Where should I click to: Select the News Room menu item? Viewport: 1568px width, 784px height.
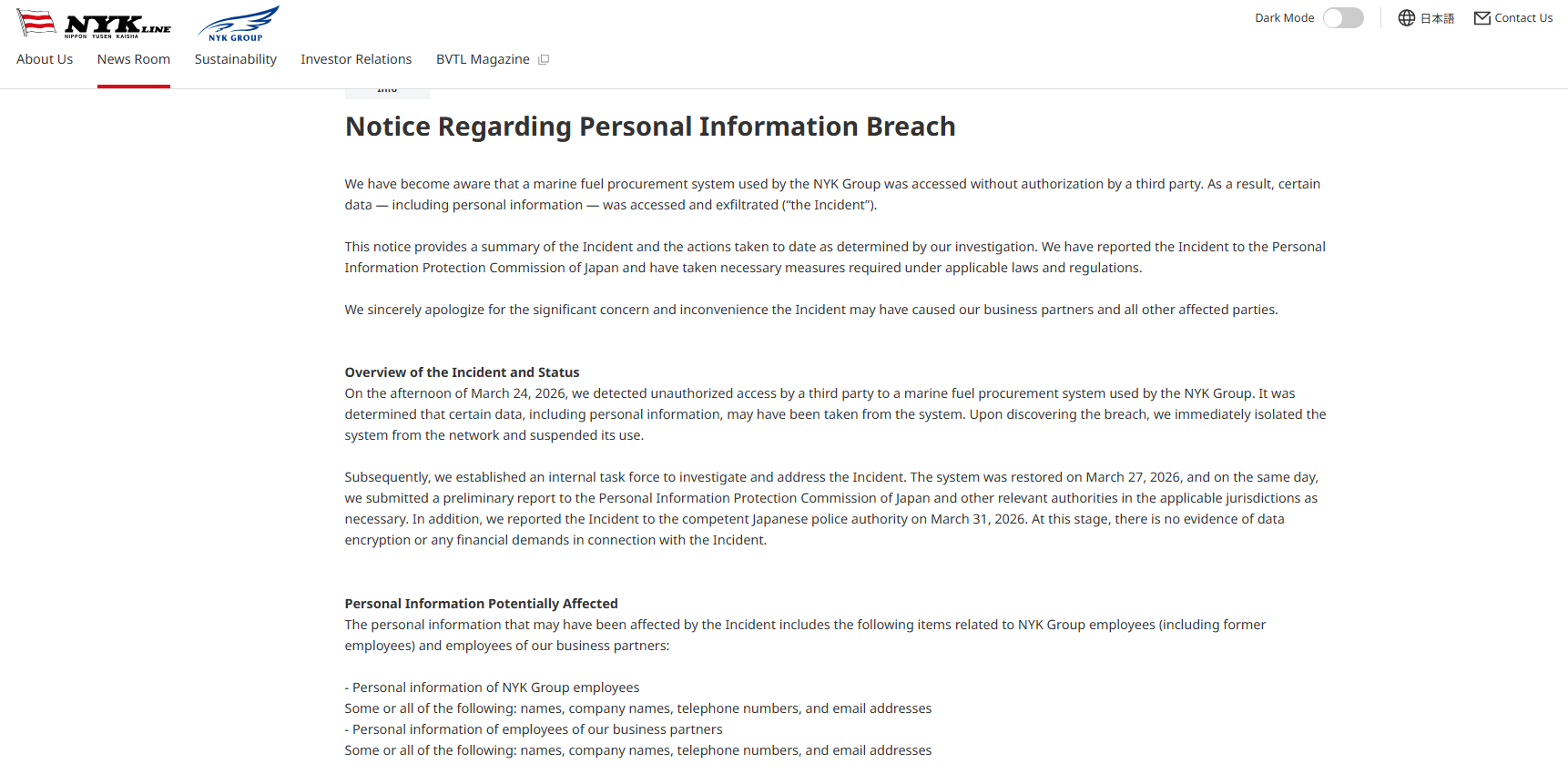(x=134, y=59)
